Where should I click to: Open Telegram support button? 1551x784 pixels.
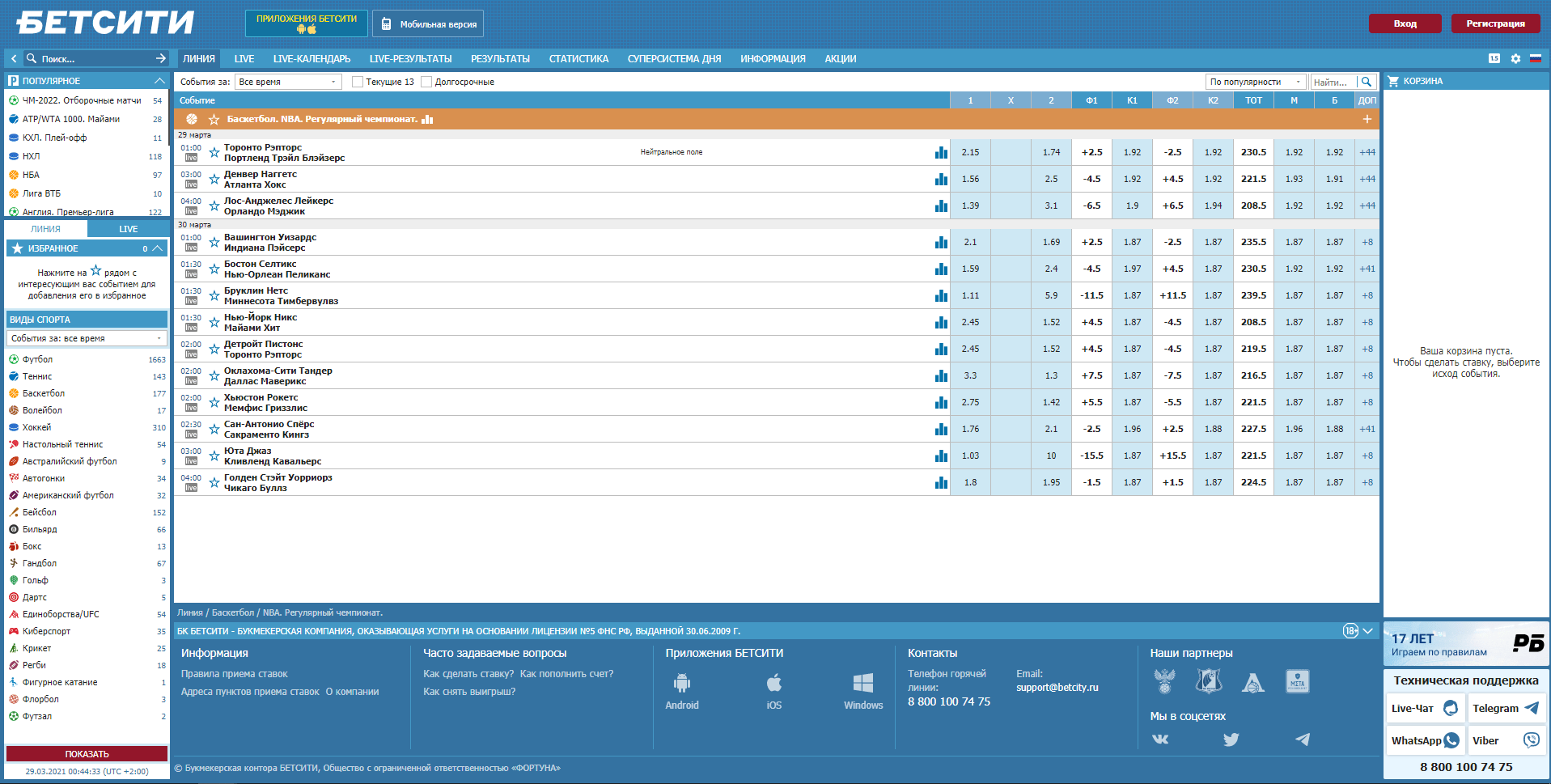tap(1506, 708)
